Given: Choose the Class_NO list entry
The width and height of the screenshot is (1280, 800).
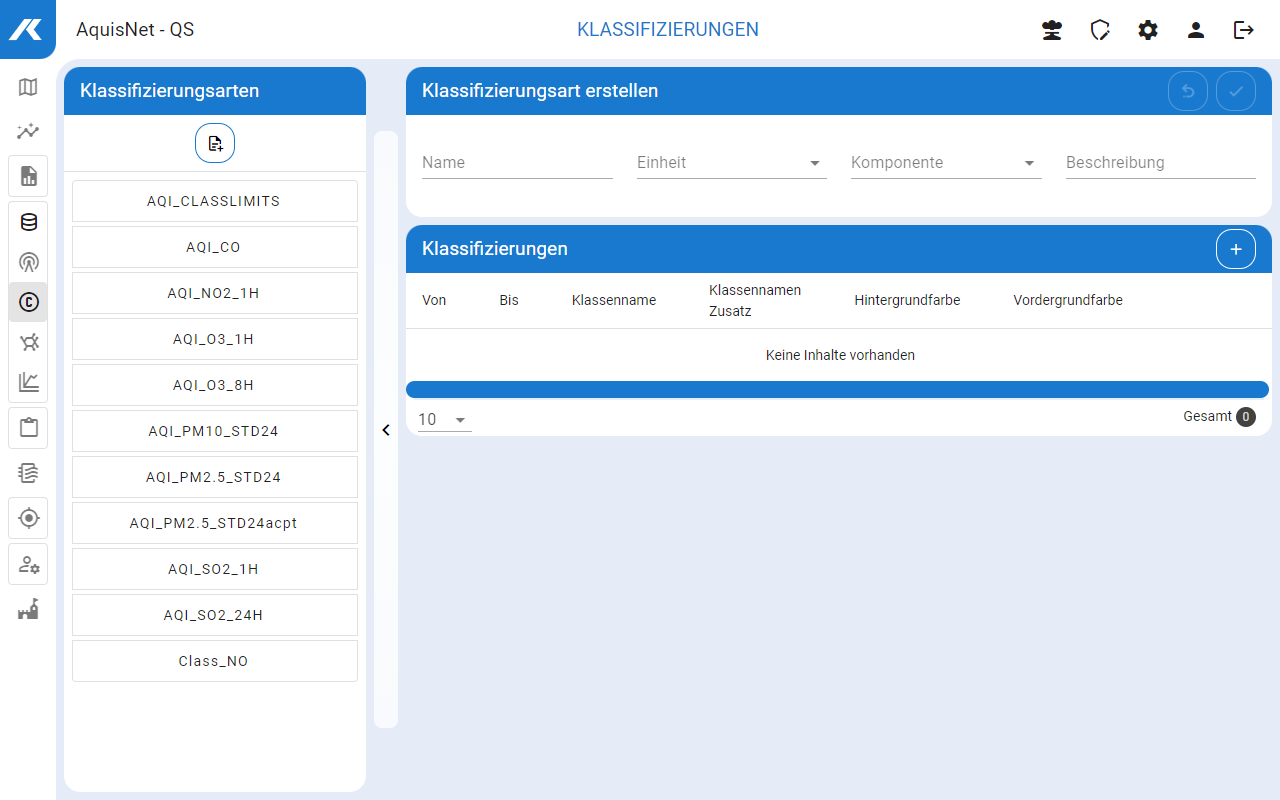Looking at the screenshot, I should tap(214, 661).
